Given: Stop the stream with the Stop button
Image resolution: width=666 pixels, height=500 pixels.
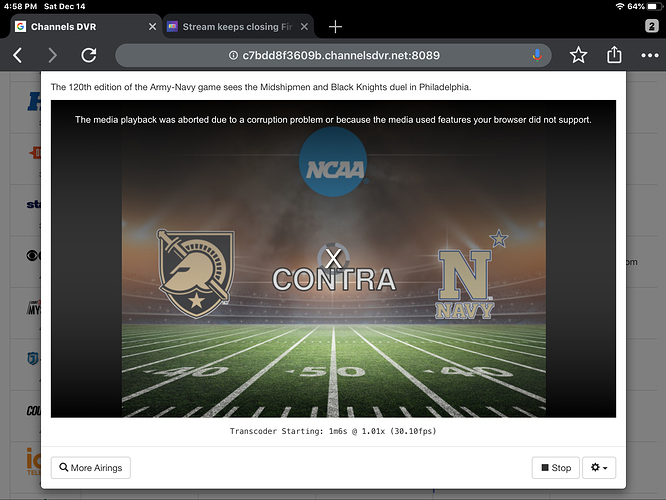Looking at the screenshot, I should (x=555, y=467).
